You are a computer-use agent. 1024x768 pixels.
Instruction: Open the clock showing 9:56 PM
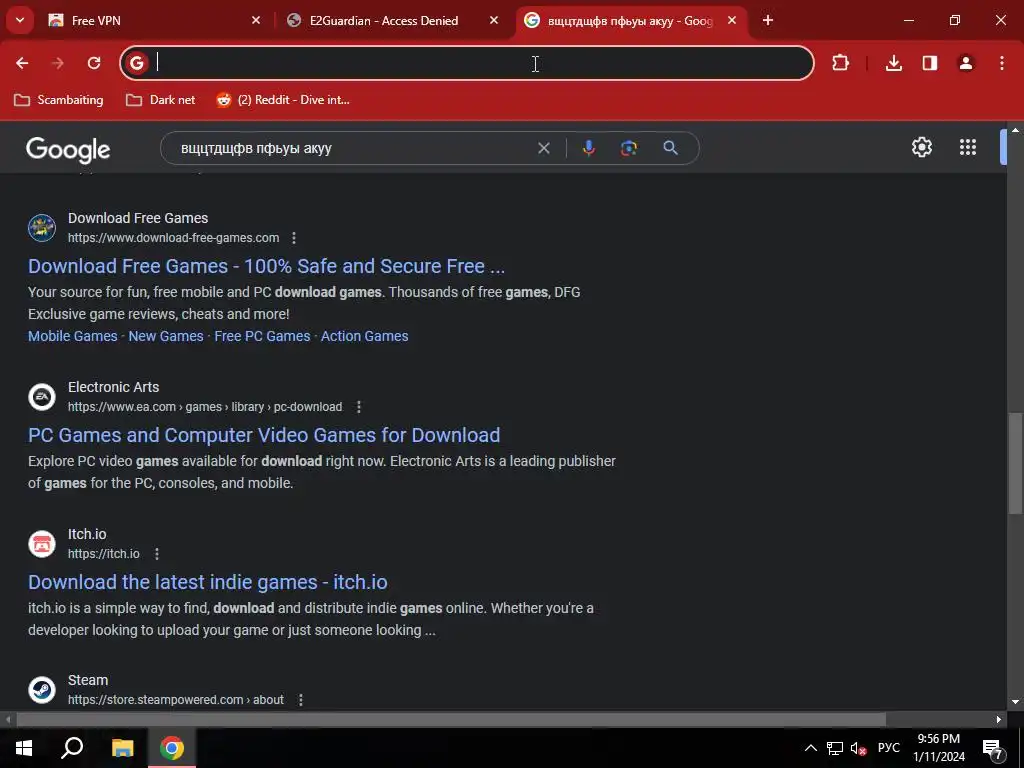click(938, 748)
